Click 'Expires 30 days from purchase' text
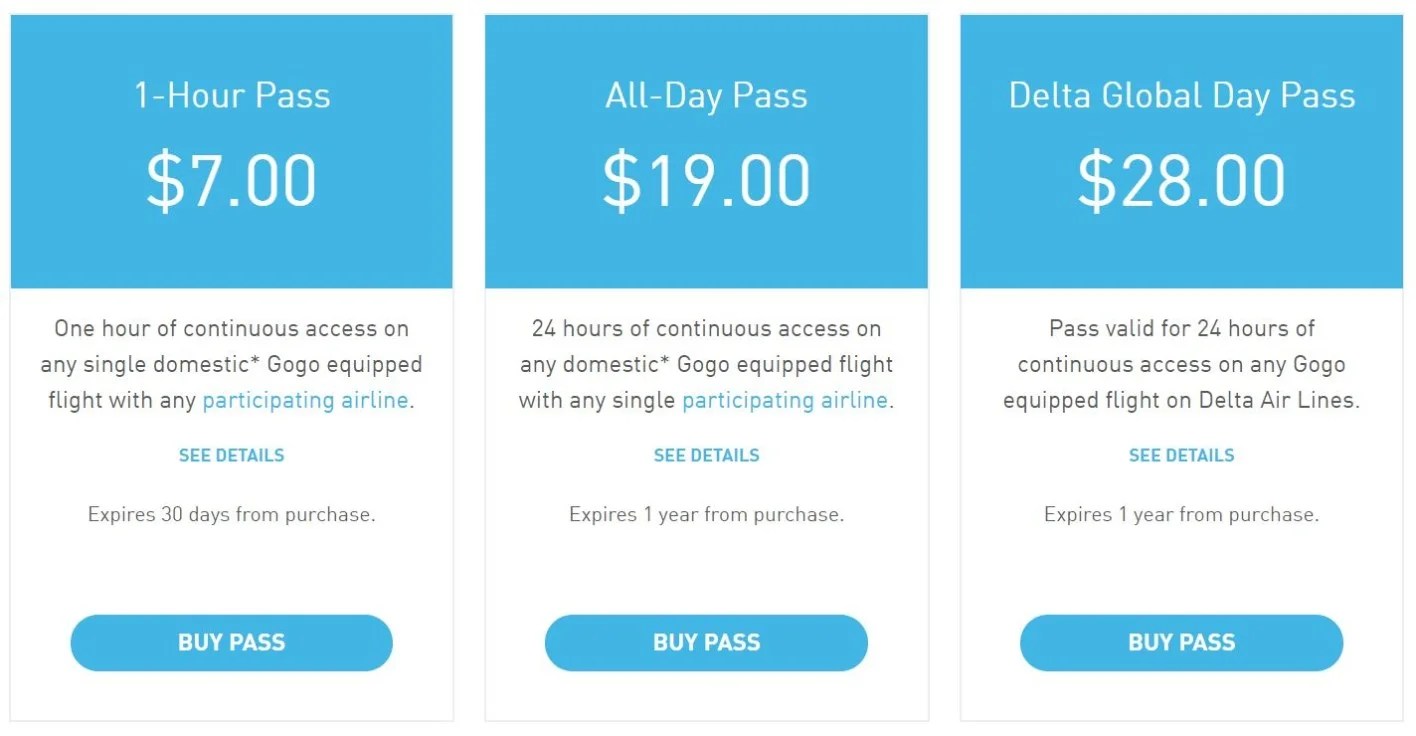Image resolution: width=1416 pixels, height=736 pixels. [x=231, y=514]
